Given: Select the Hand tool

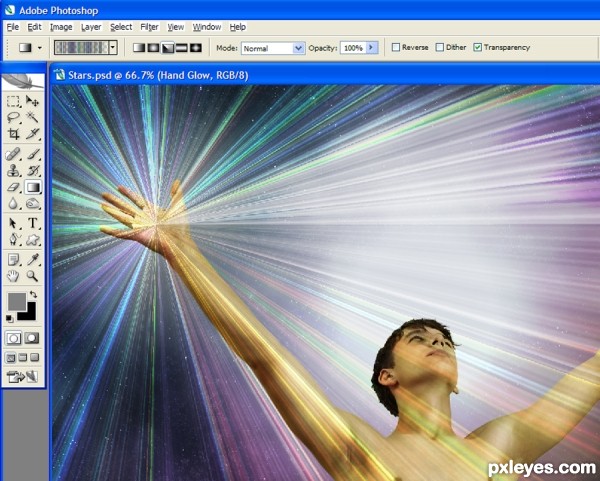Looking at the screenshot, I should [13, 276].
